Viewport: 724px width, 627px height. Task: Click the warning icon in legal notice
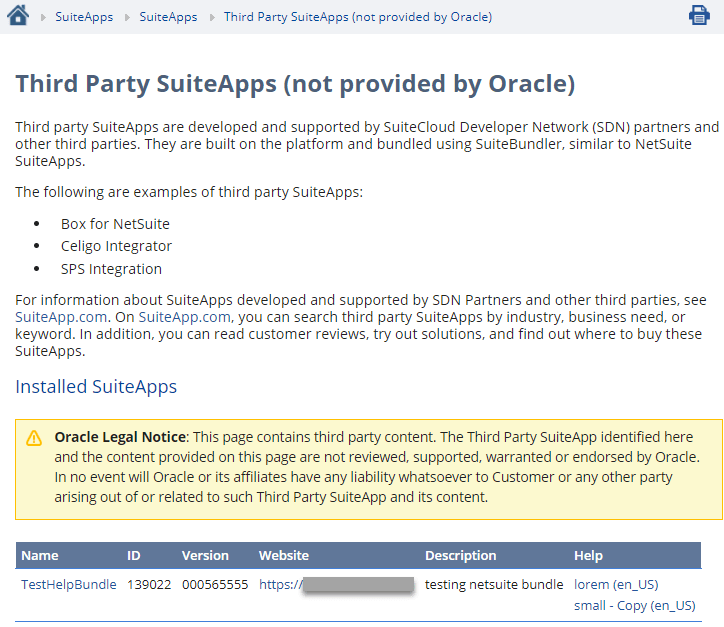point(34,438)
